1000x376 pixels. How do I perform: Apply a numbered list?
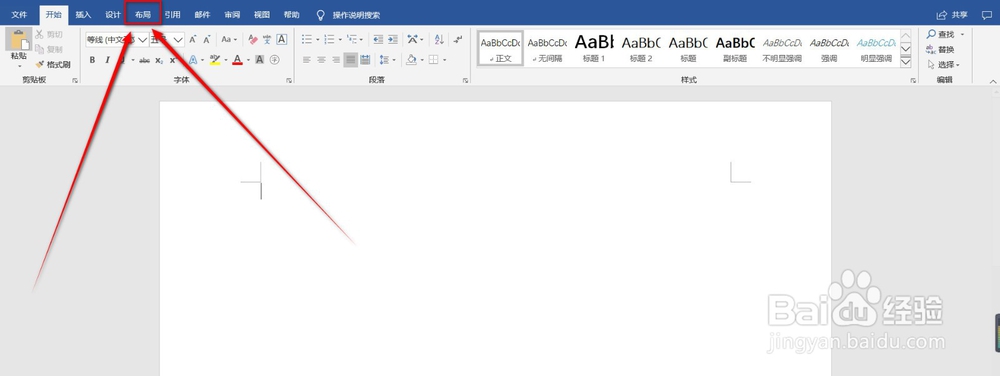[330, 40]
